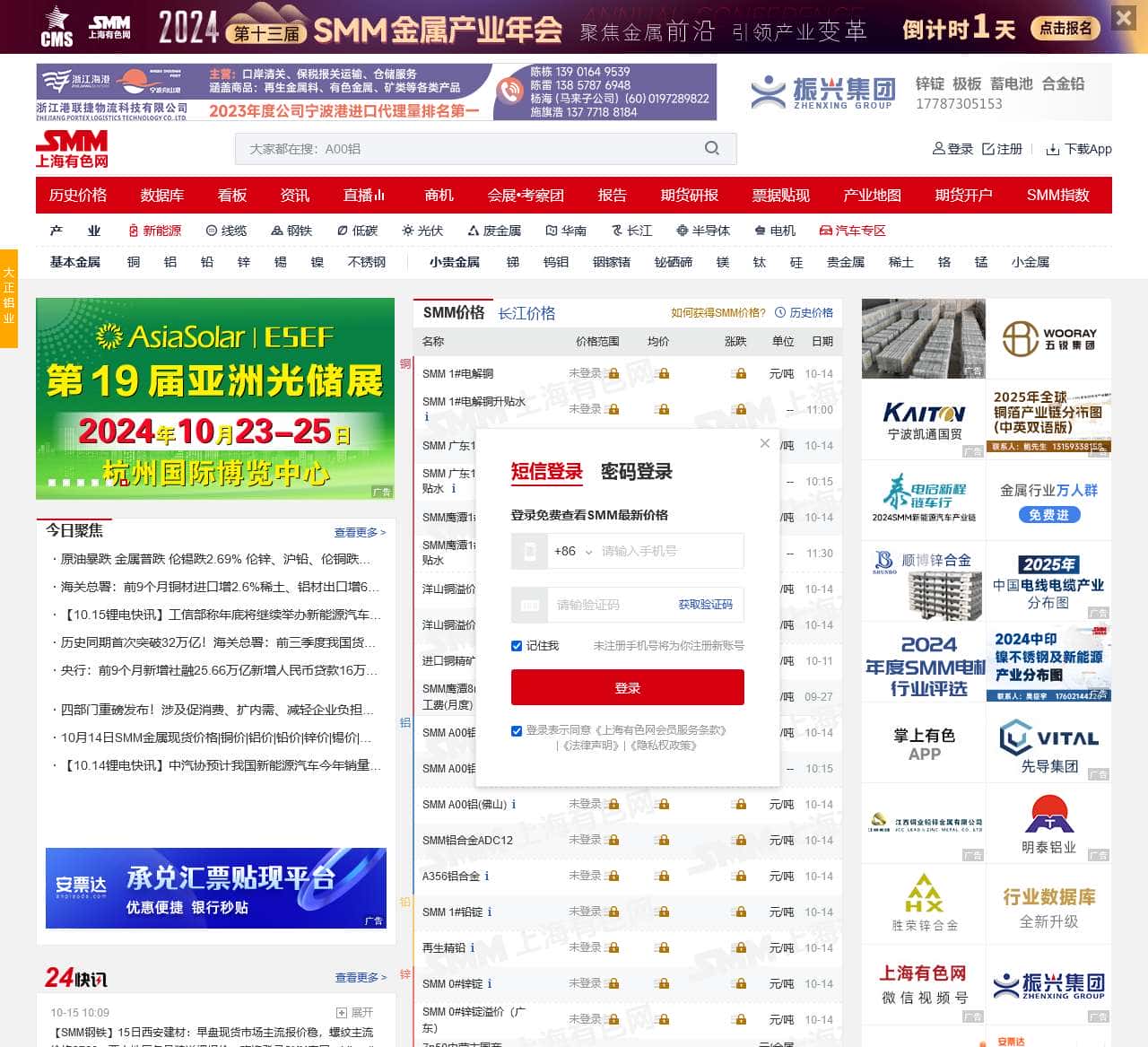Click lock icon in SMM 1#电解铜 price range
Screen dimensions: 1148x1047
point(613,374)
